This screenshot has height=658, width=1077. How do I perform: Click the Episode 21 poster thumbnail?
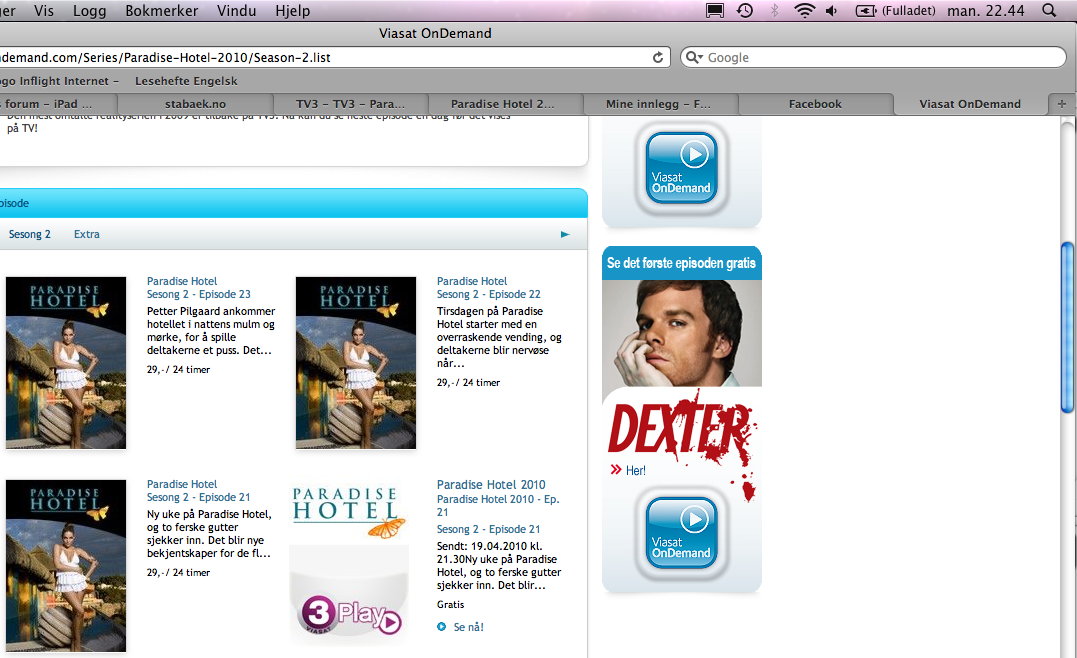pyautogui.click(x=66, y=565)
